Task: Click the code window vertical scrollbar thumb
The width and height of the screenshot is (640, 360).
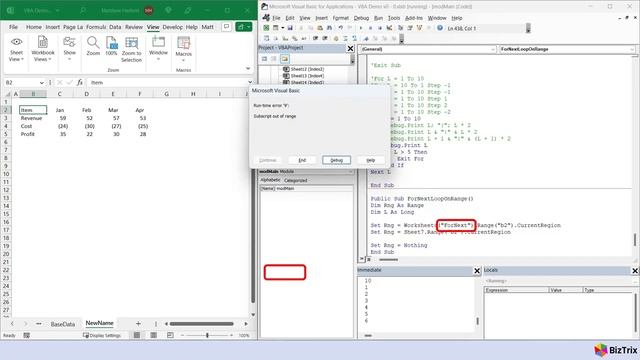Action: [635, 240]
